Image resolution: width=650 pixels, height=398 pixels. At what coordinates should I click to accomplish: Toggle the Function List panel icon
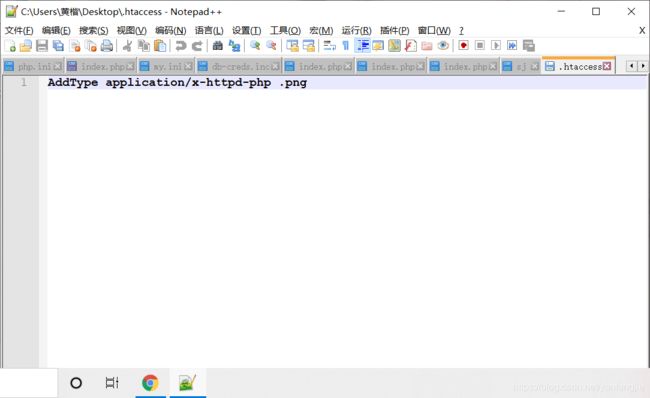click(410, 46)
